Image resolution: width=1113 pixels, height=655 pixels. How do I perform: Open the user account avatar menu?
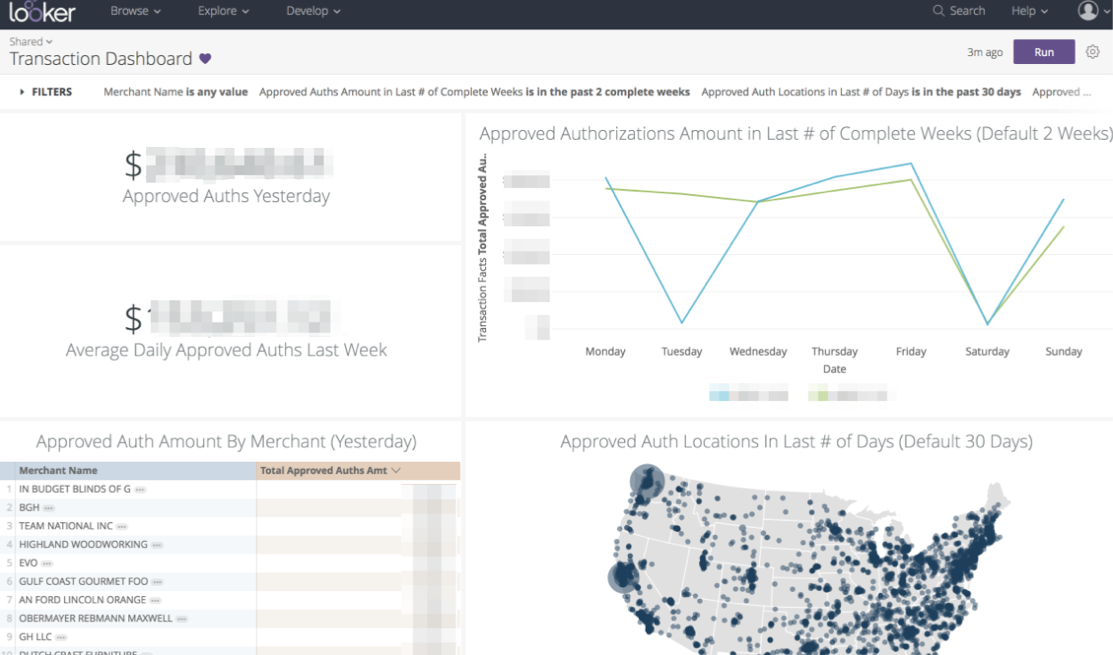tap(1088, 11)
